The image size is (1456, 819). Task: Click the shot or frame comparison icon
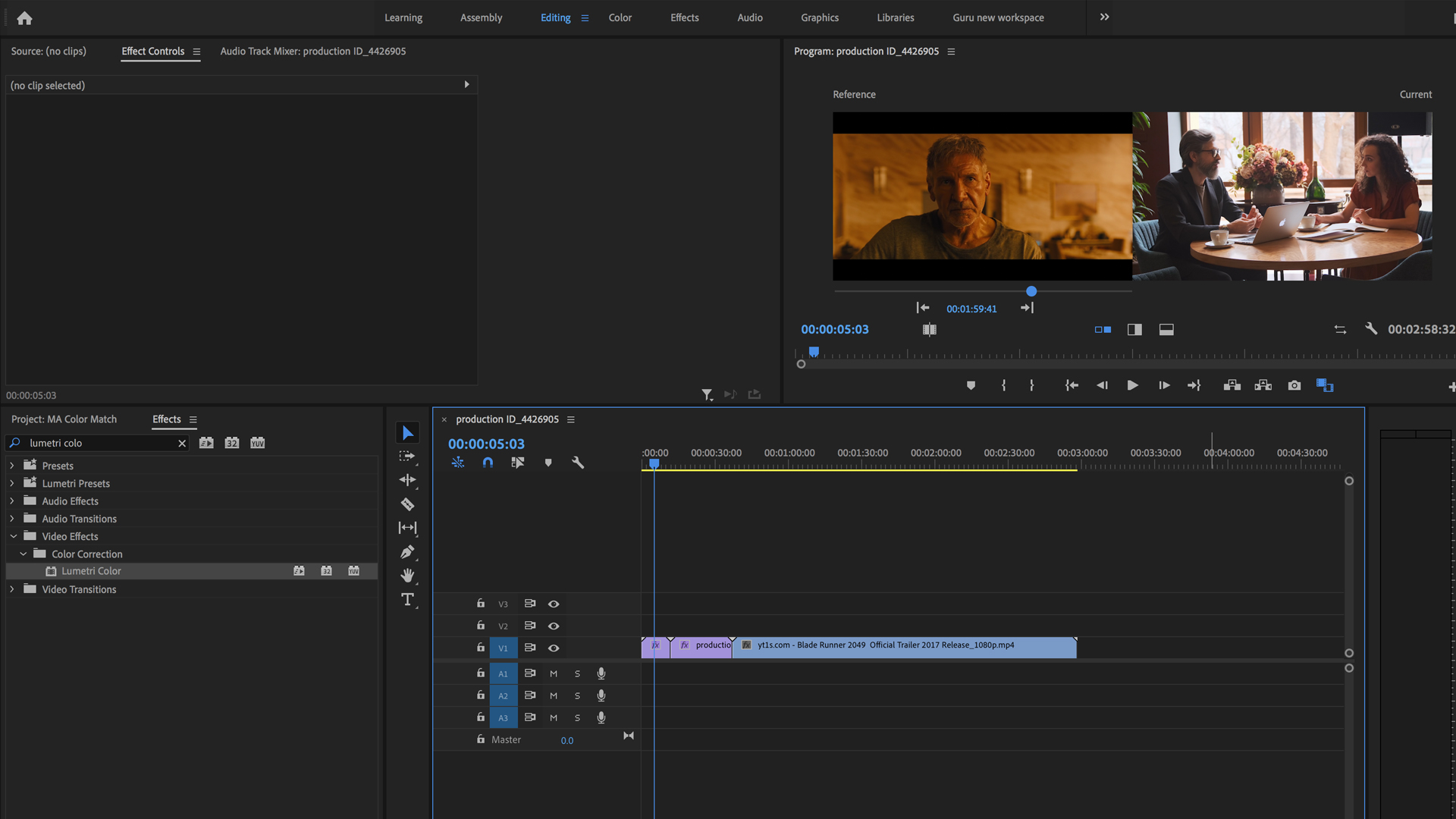point(929,329)
